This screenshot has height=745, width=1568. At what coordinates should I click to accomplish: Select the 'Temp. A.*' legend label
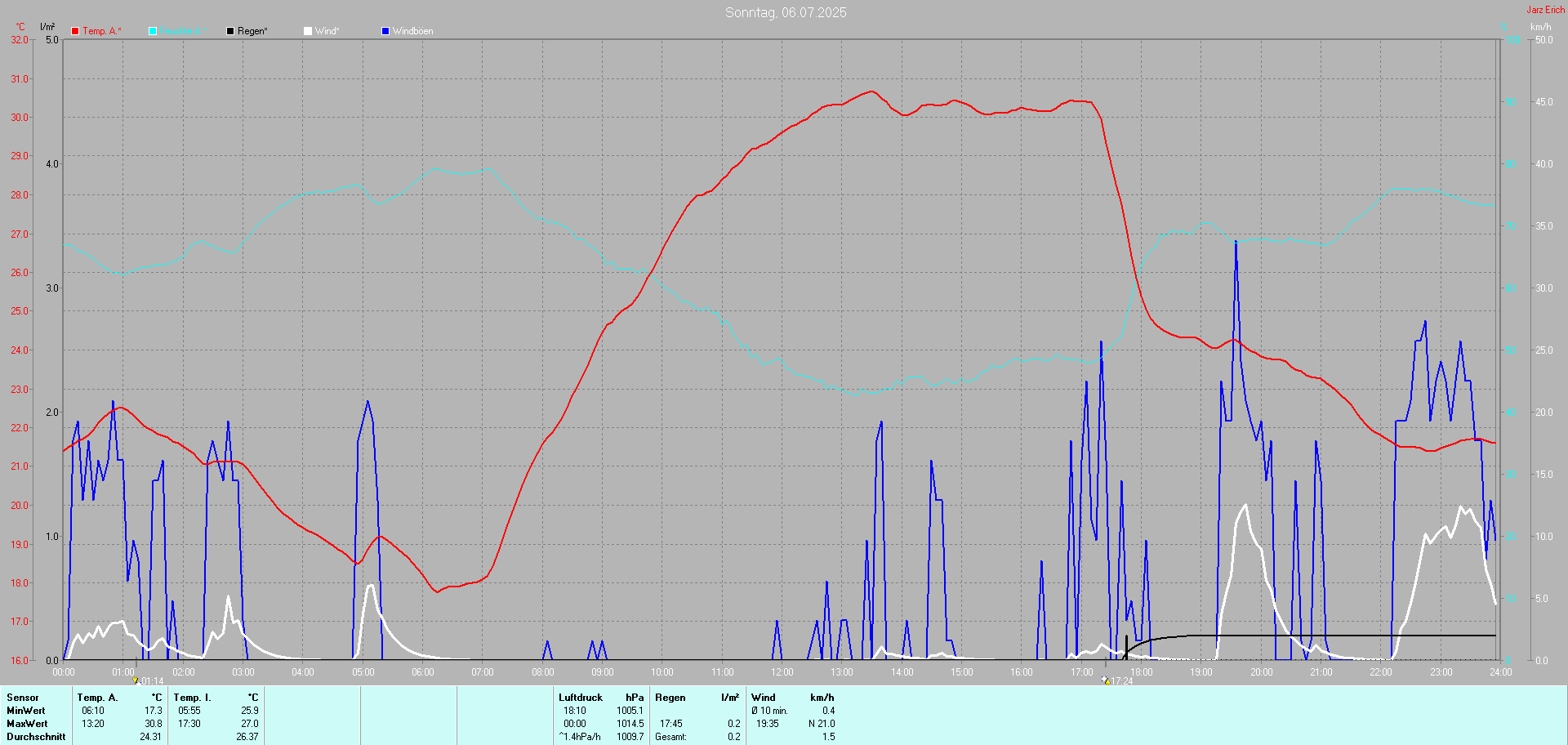coord(102,31)
